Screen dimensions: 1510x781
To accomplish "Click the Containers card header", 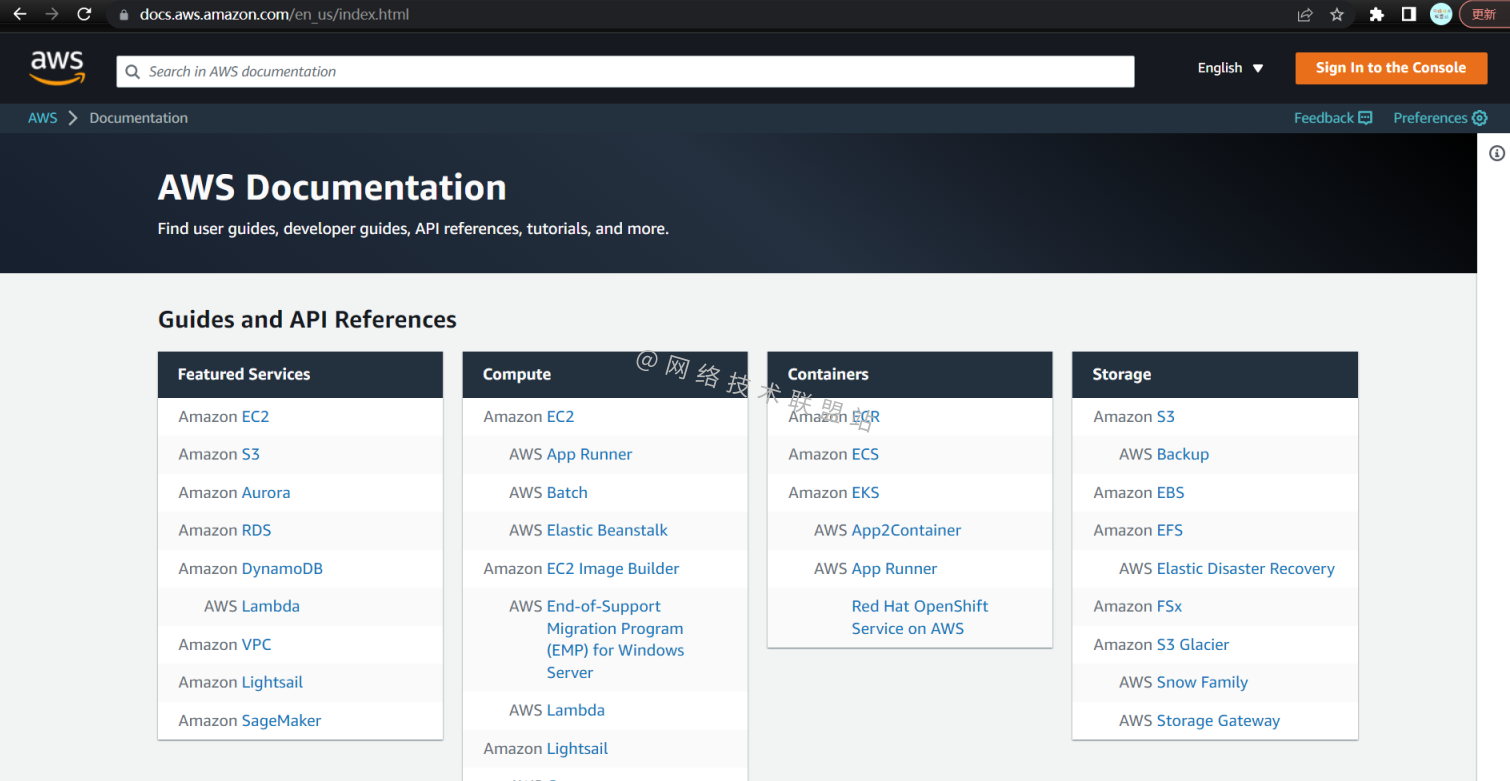I will tap(910, 375).
